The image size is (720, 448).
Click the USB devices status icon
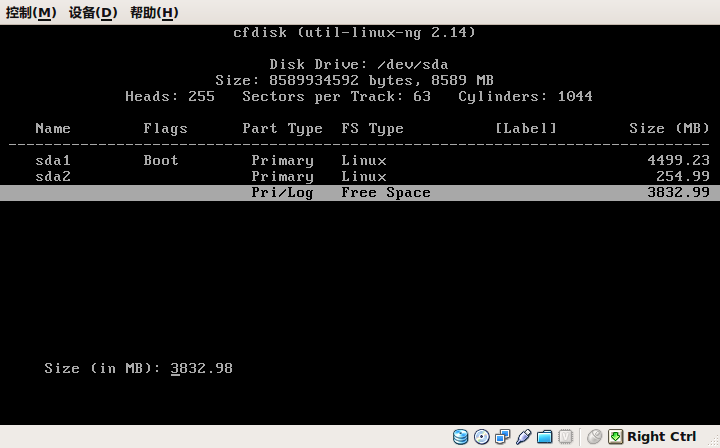click(x=523, y=437)
